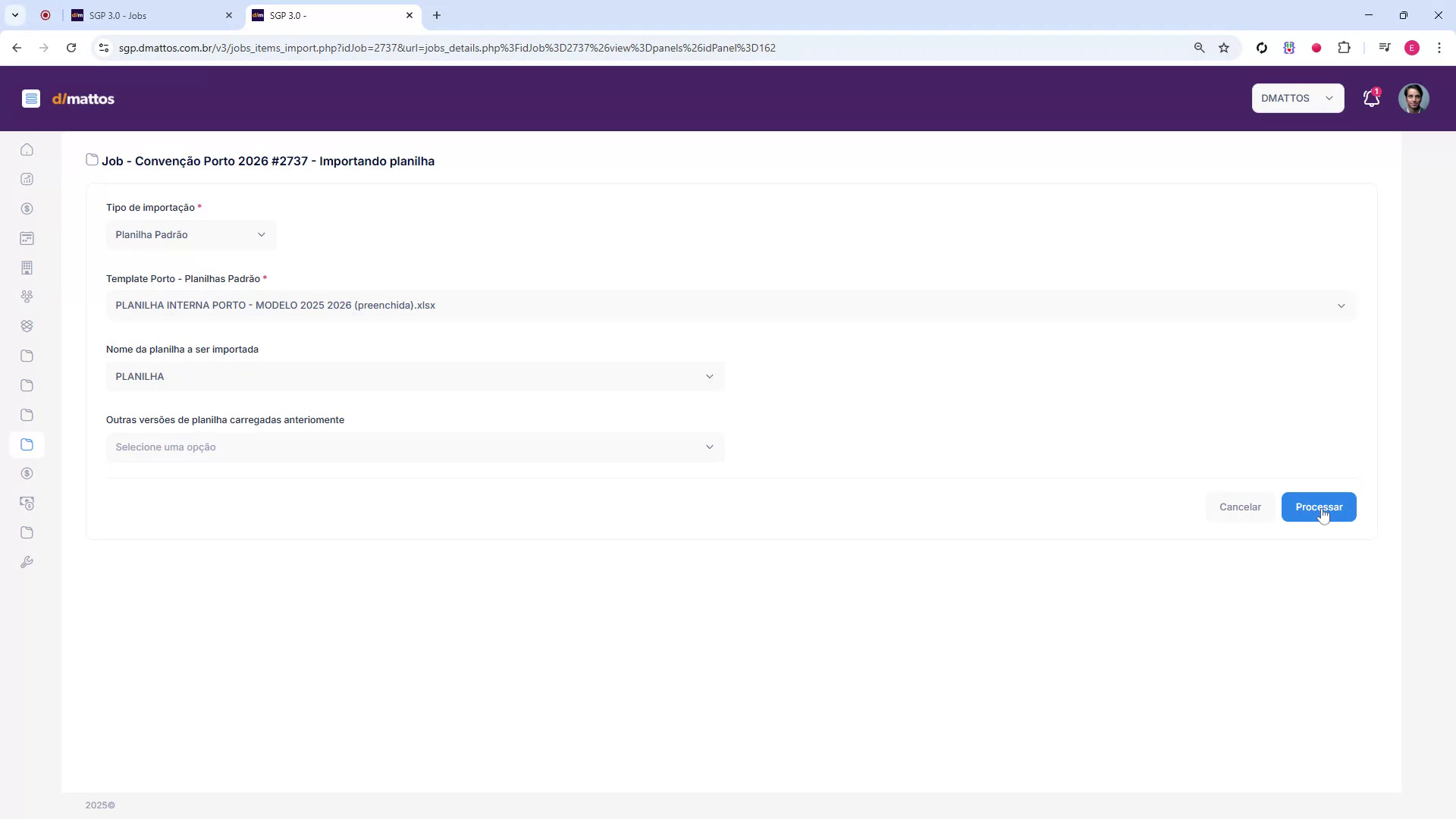The width and height of the screenshot is (1456, 819).
Task: Click the Cancelar button
Action: pos(1240,507)
